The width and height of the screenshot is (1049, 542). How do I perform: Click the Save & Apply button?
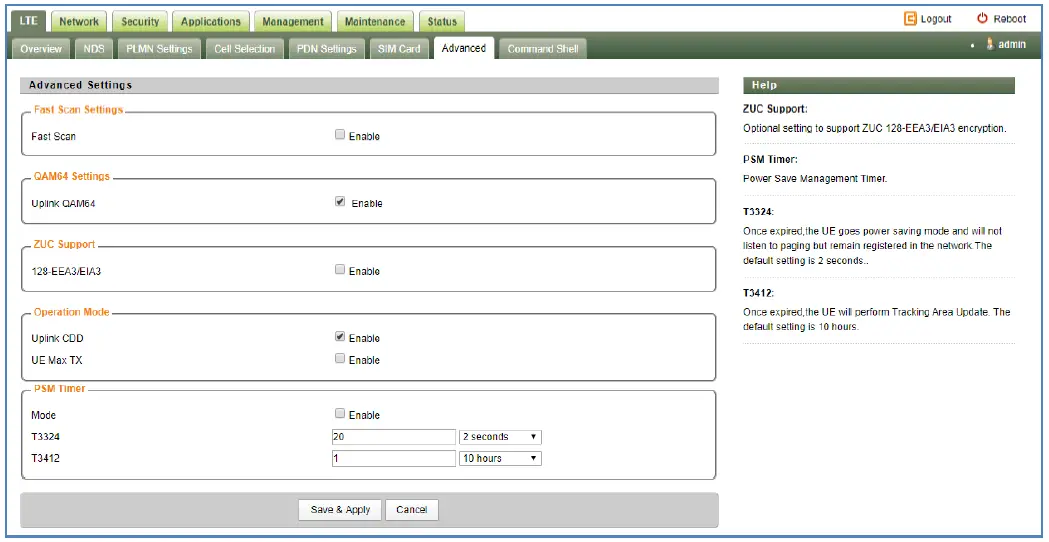point(340,510)
